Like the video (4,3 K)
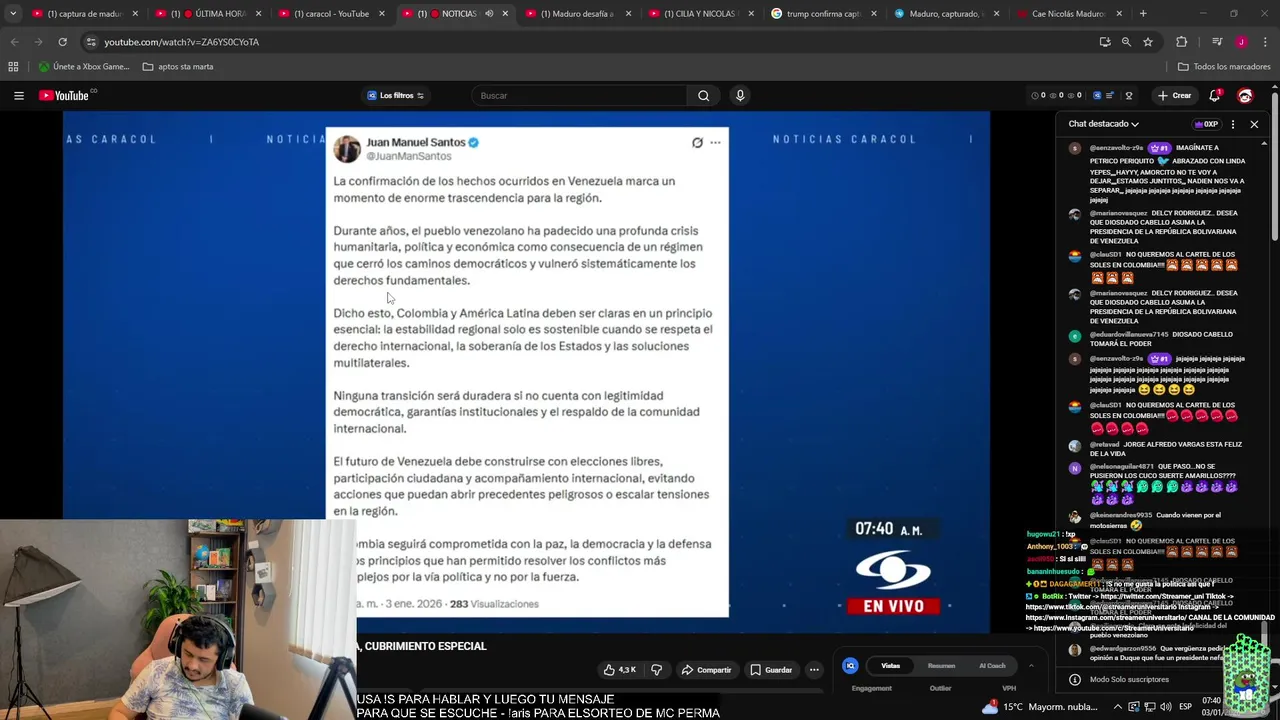The image size is (1280, 720). point(620,670)
